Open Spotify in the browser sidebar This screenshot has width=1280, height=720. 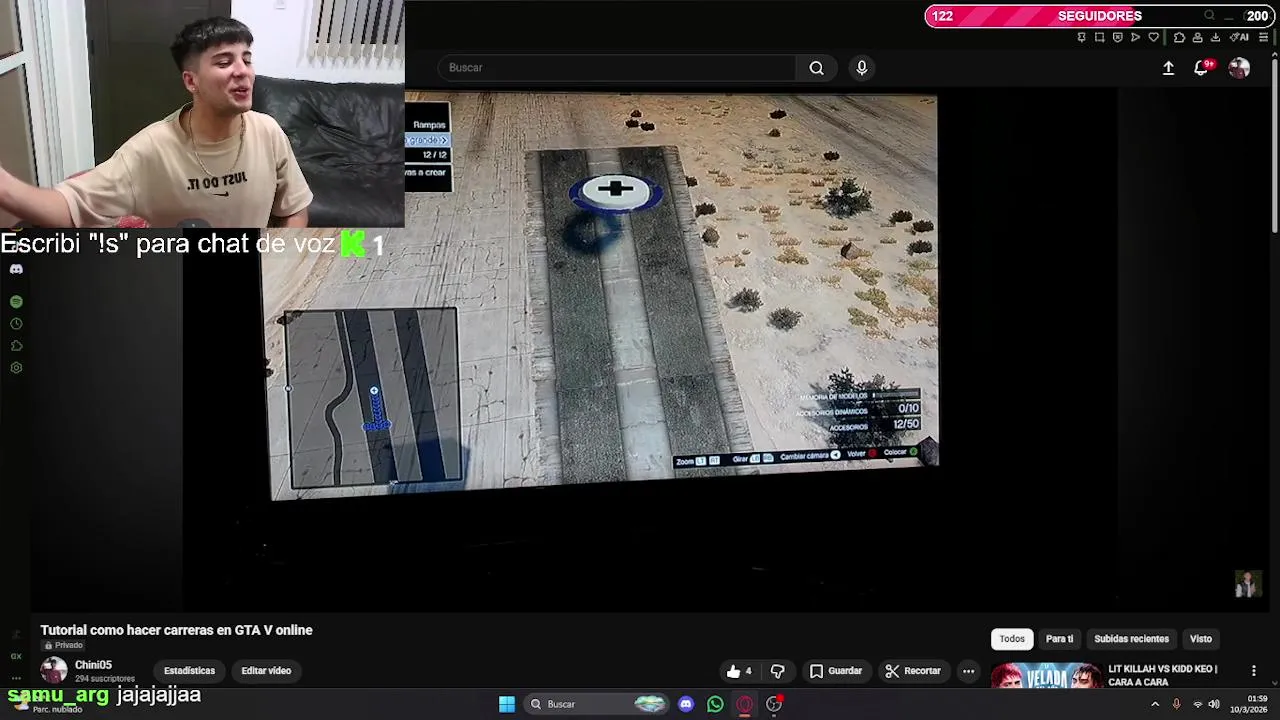[x=16, y=301]
